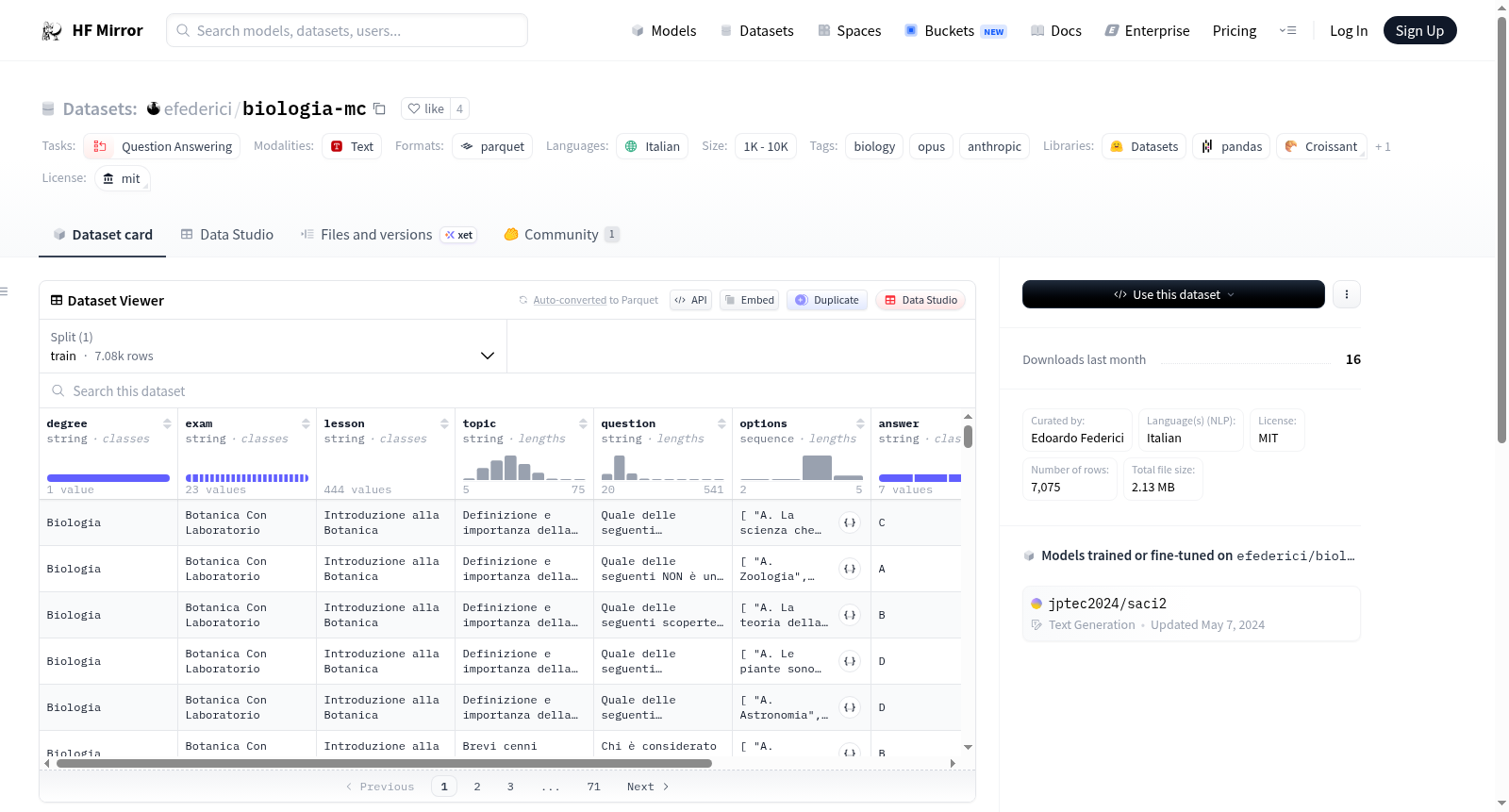
Task: Select the parquet format tag
Action: point(492,146)
